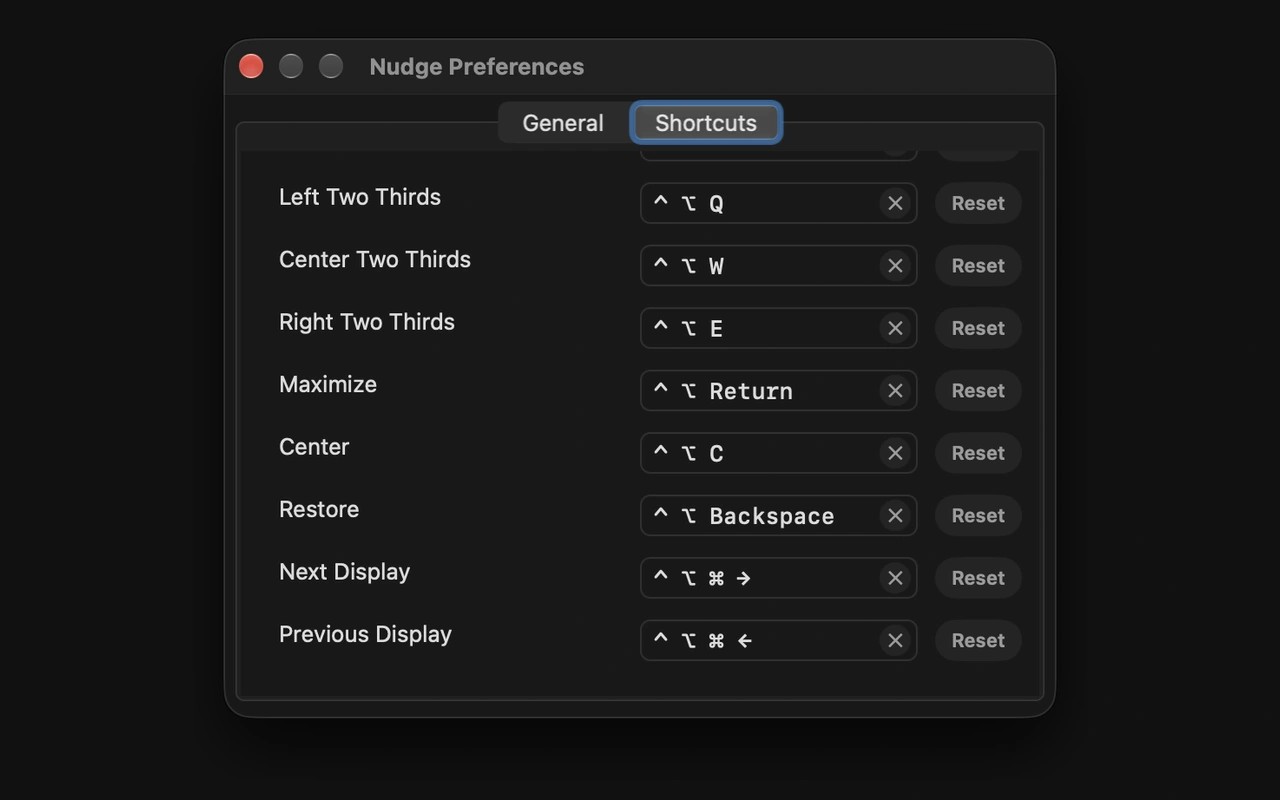Clear the Center shortcut
This screenshot has width=1280, height=800.
[x=895, y=453]
